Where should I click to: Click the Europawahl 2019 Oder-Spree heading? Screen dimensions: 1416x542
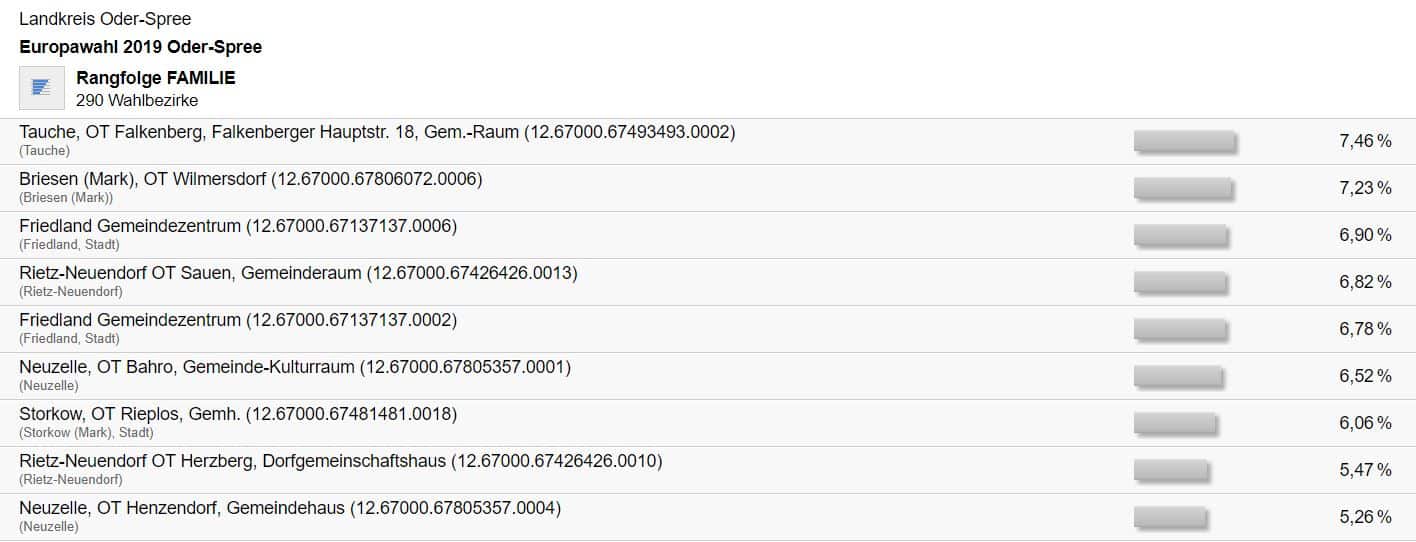[140, 47]
